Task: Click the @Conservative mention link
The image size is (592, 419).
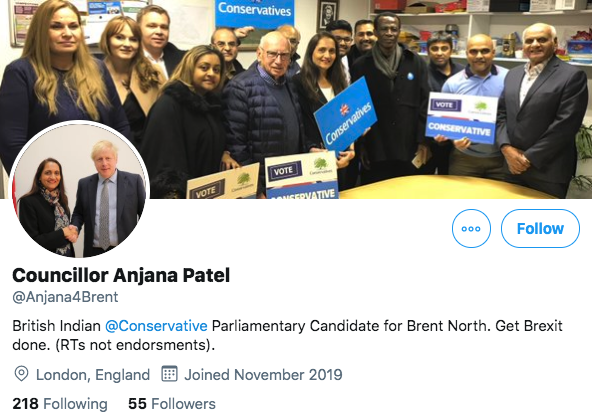Action: coord(156,325)
